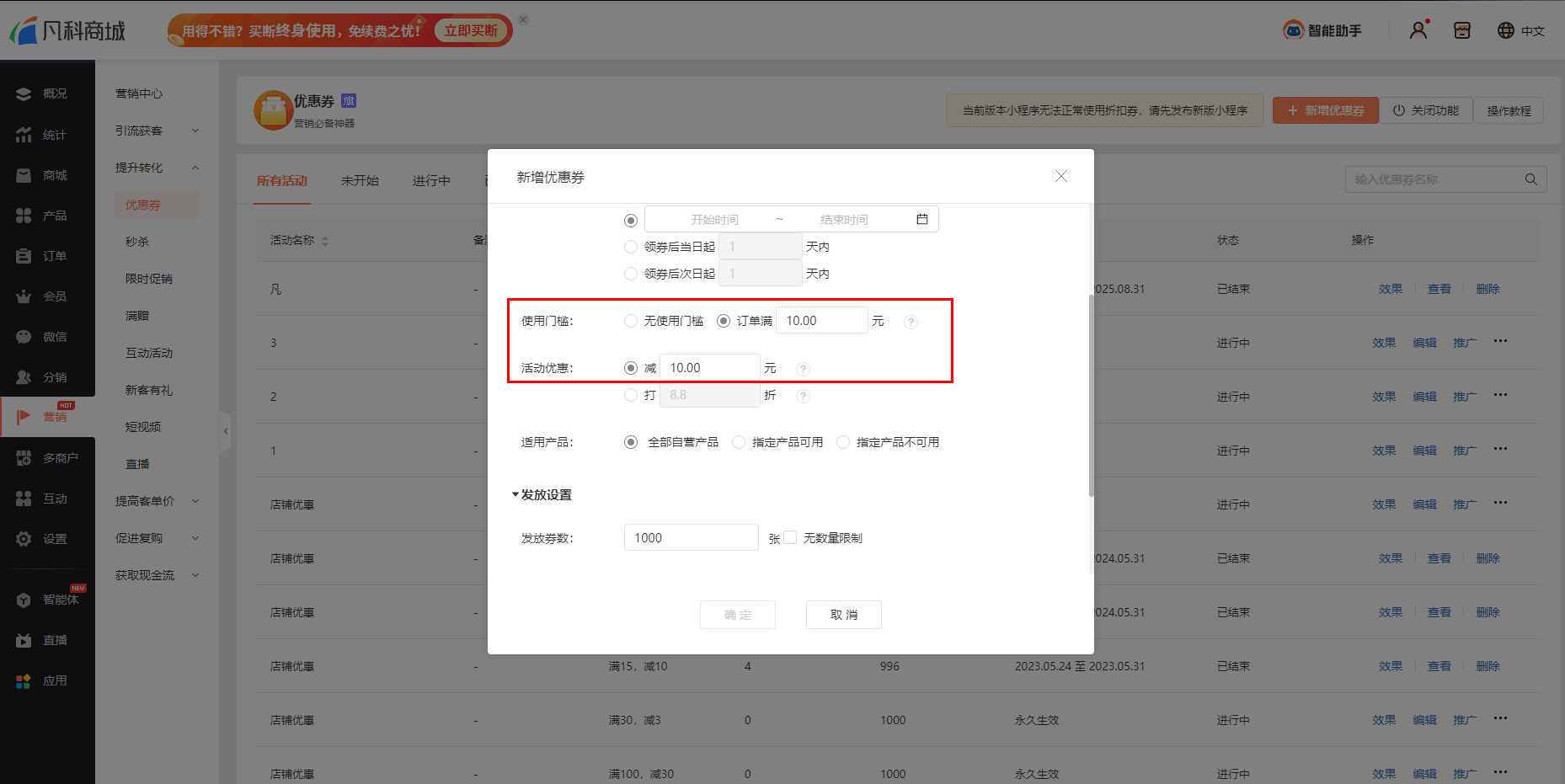Viewport: 1565px width, 784px height.
Task: Click the 发放券数 input field
Action: click(x=691, y=537)
